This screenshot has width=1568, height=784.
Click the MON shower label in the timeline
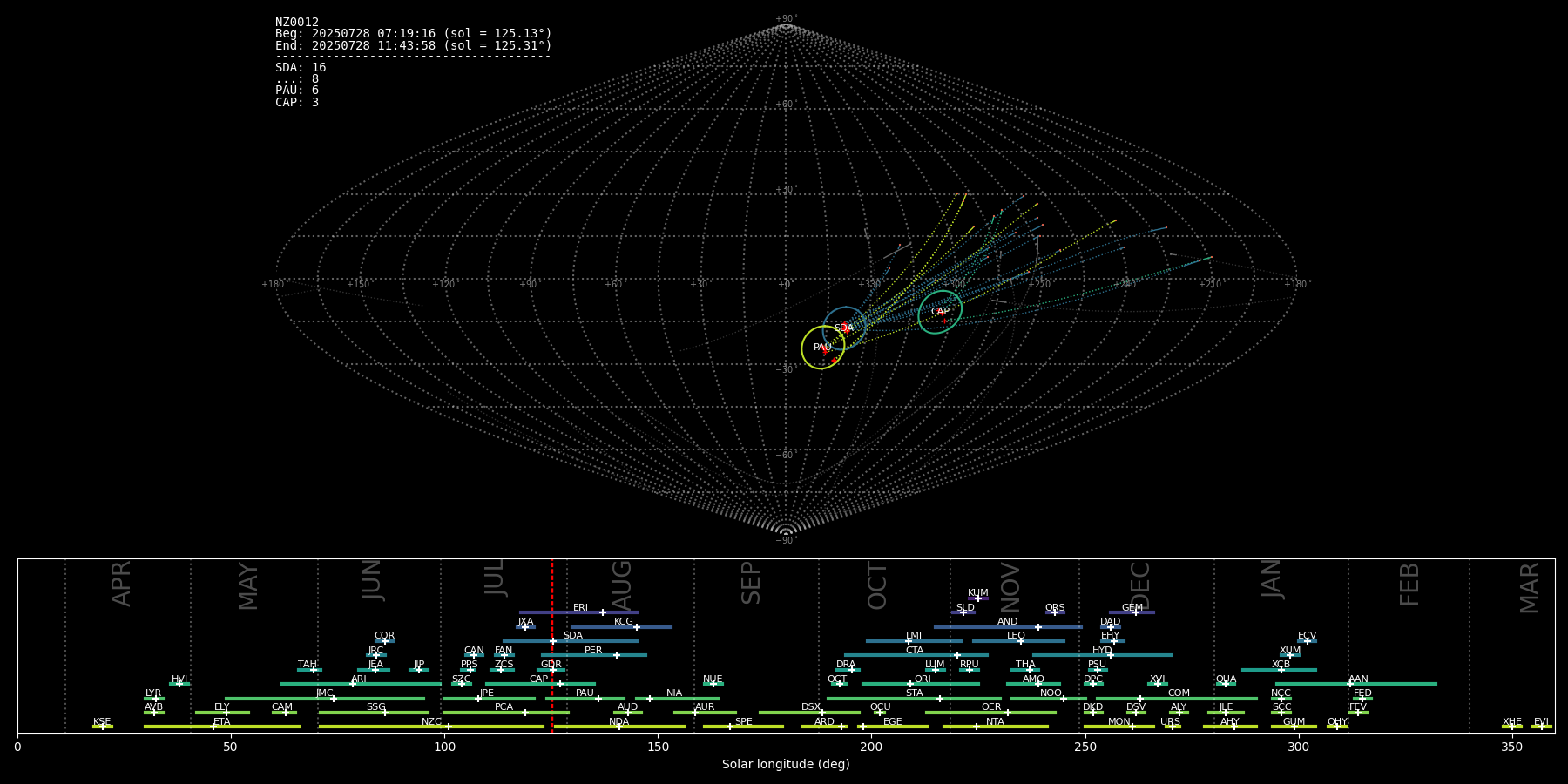tap(1119, 722)
